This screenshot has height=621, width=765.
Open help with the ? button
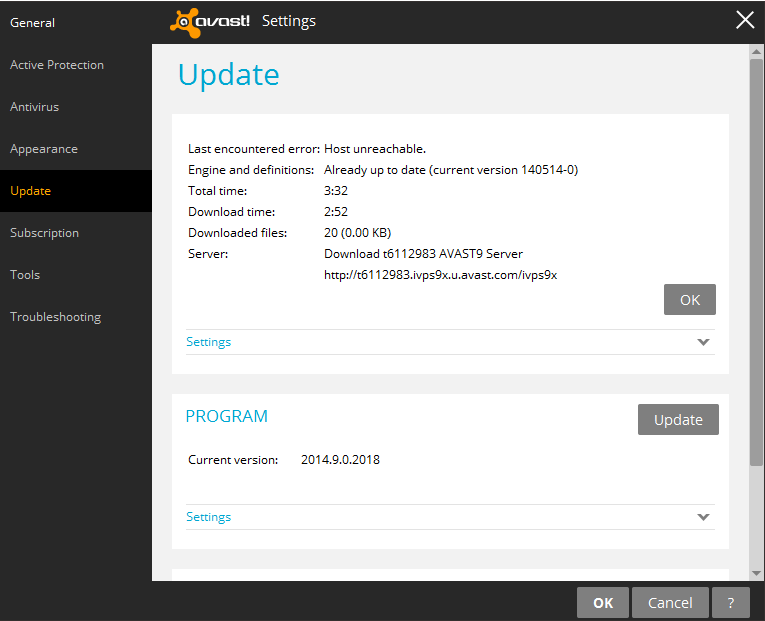tap(730, 603)
